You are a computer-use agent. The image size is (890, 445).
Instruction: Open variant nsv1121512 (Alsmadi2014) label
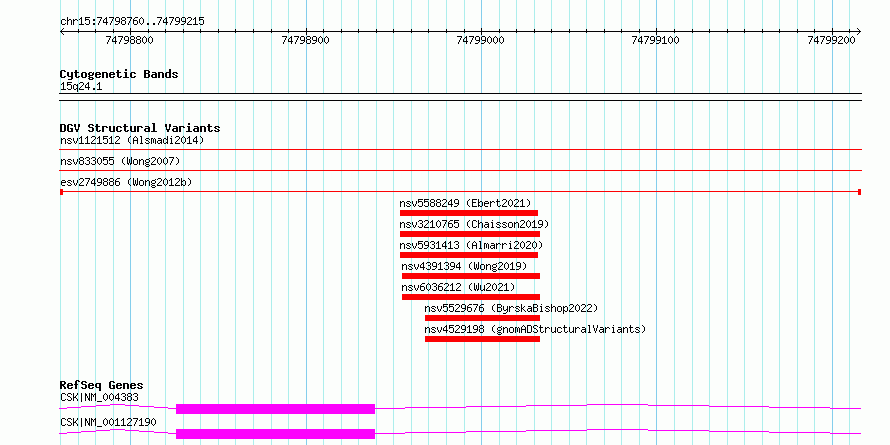pos(132,140)
